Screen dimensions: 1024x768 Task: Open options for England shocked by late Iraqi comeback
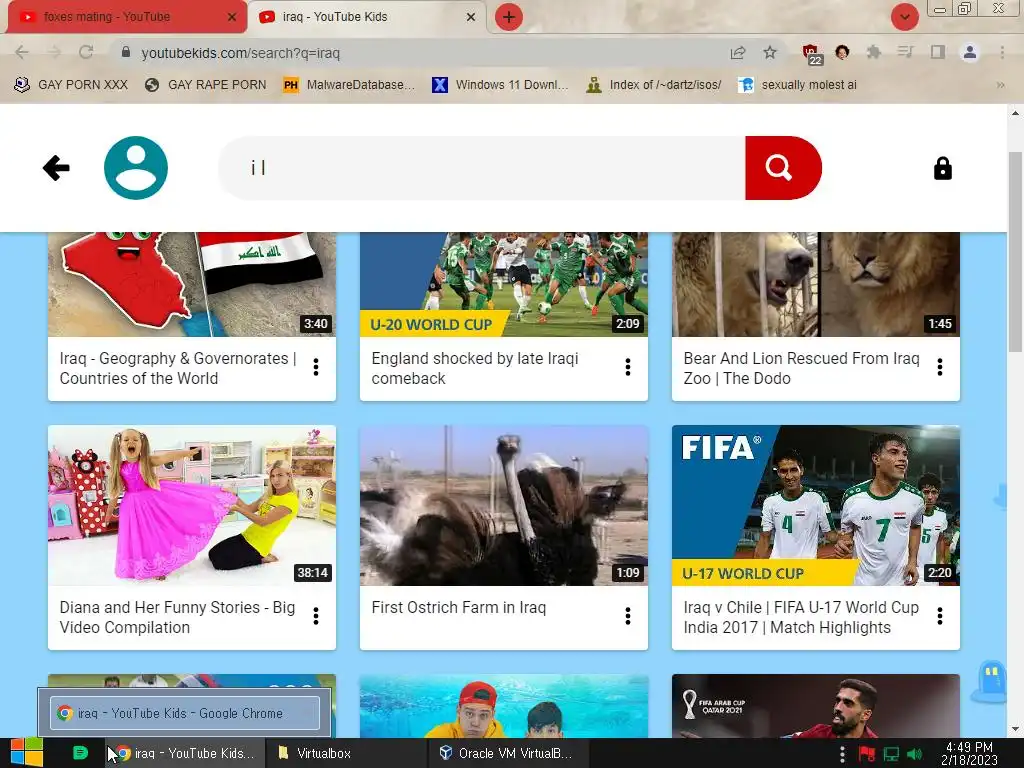(x=628, y=367)
